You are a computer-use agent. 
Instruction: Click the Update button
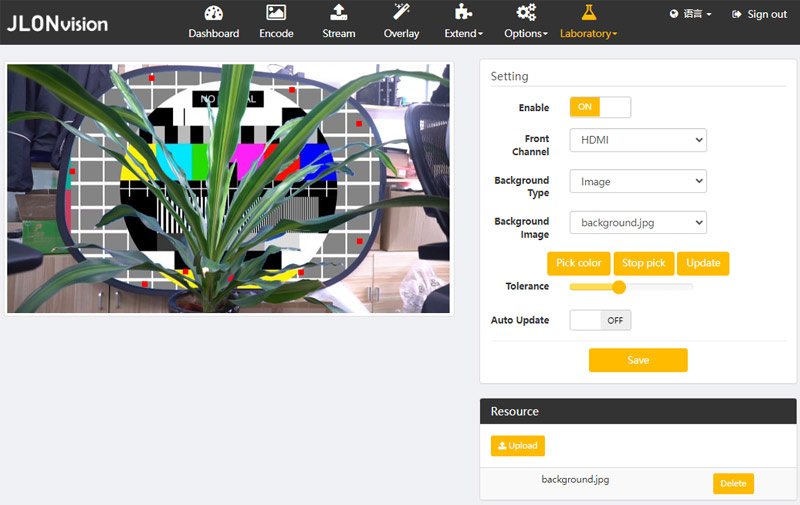coord(703,263)
